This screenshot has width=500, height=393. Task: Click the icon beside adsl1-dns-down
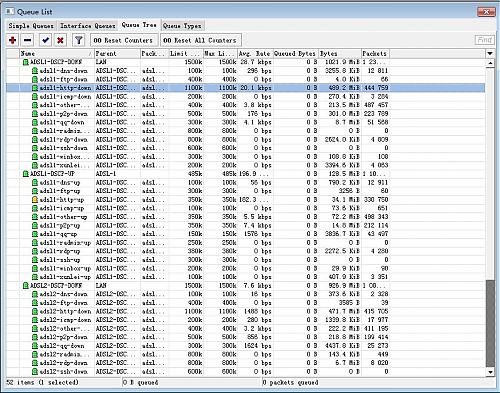35,71
